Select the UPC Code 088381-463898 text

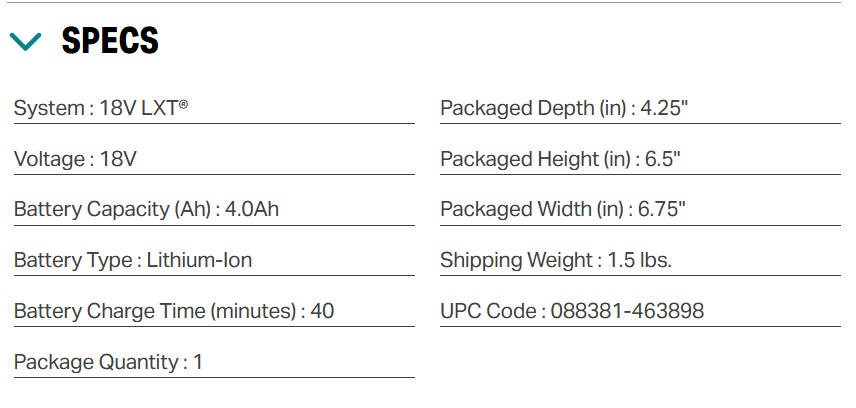[x=572, y=311]
